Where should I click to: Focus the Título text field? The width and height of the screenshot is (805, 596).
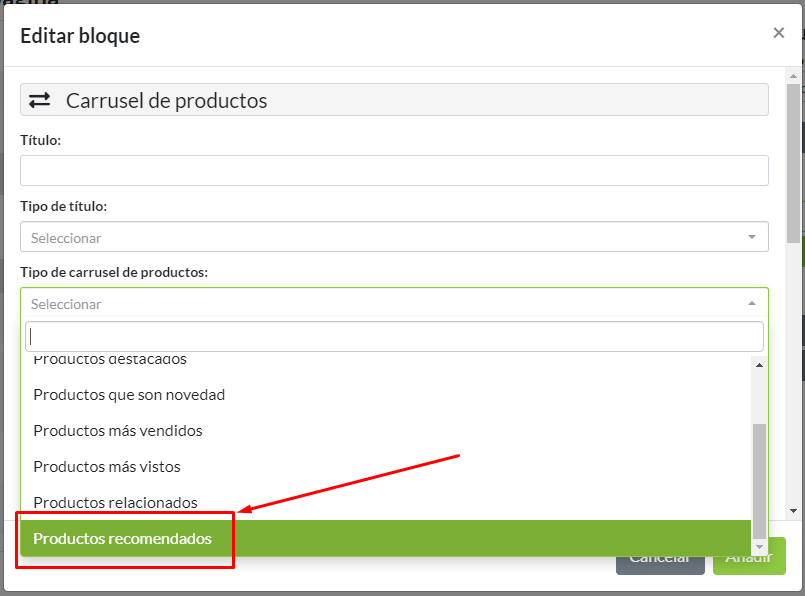394,170
